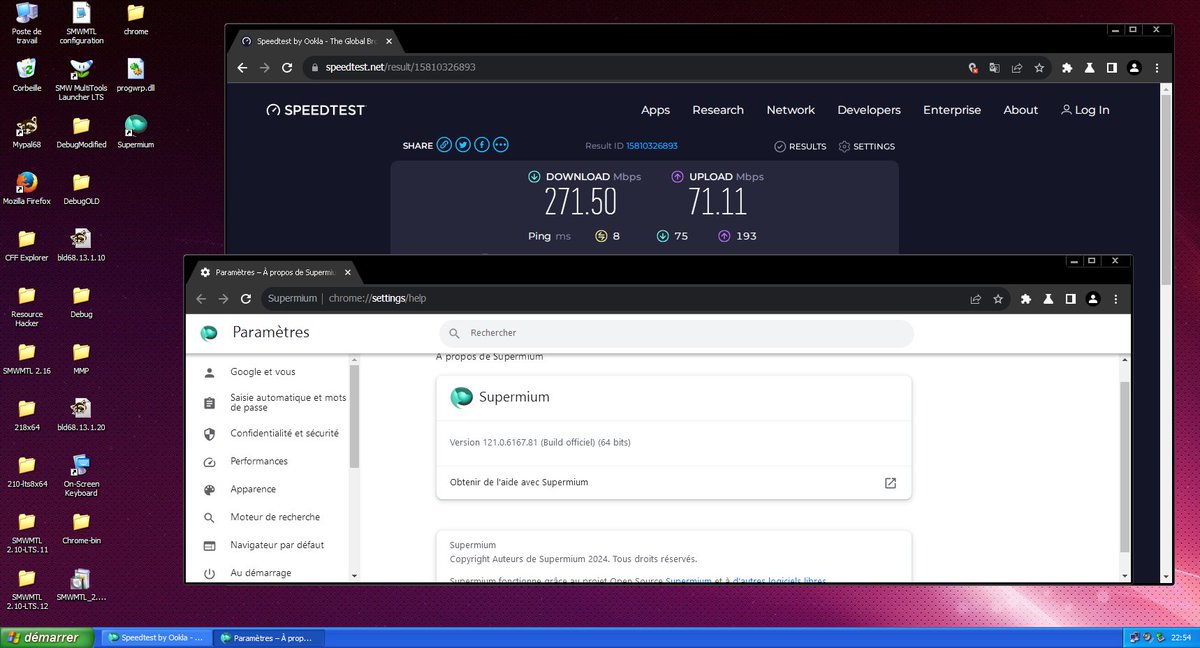The height and width of the screenshot is (648, 1200).
Task: Copy the result link share icon
Action: [x=444, y=145]
